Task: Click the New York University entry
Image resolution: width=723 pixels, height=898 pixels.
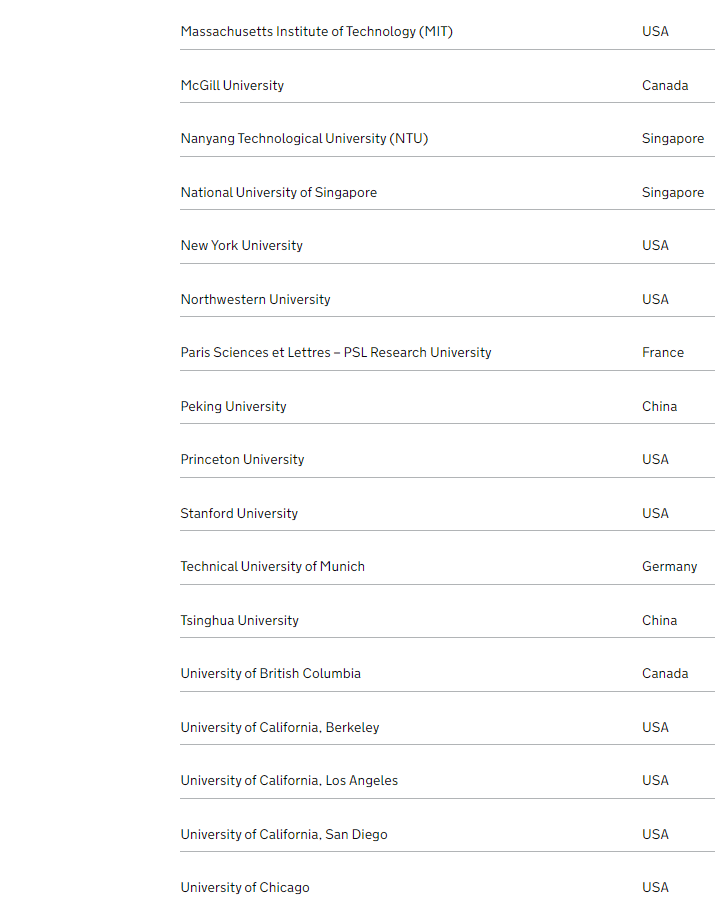Action: pos(241,246)
